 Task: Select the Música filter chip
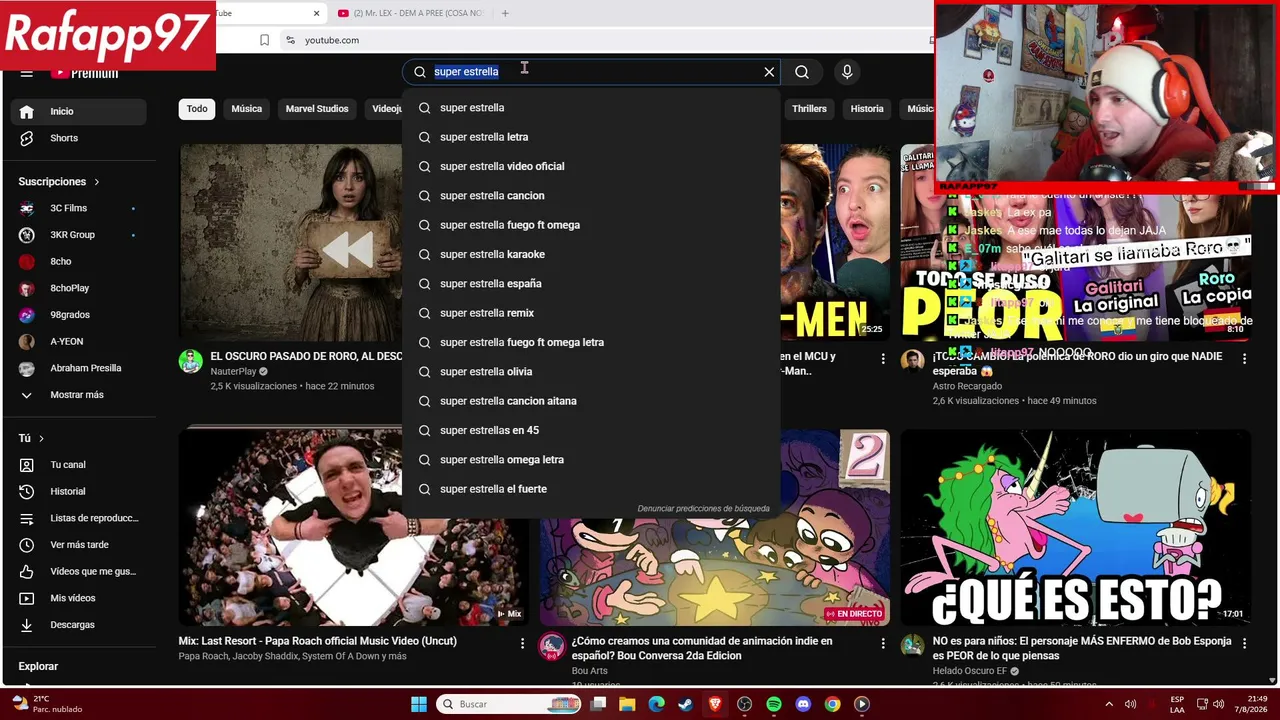point(247,109)
